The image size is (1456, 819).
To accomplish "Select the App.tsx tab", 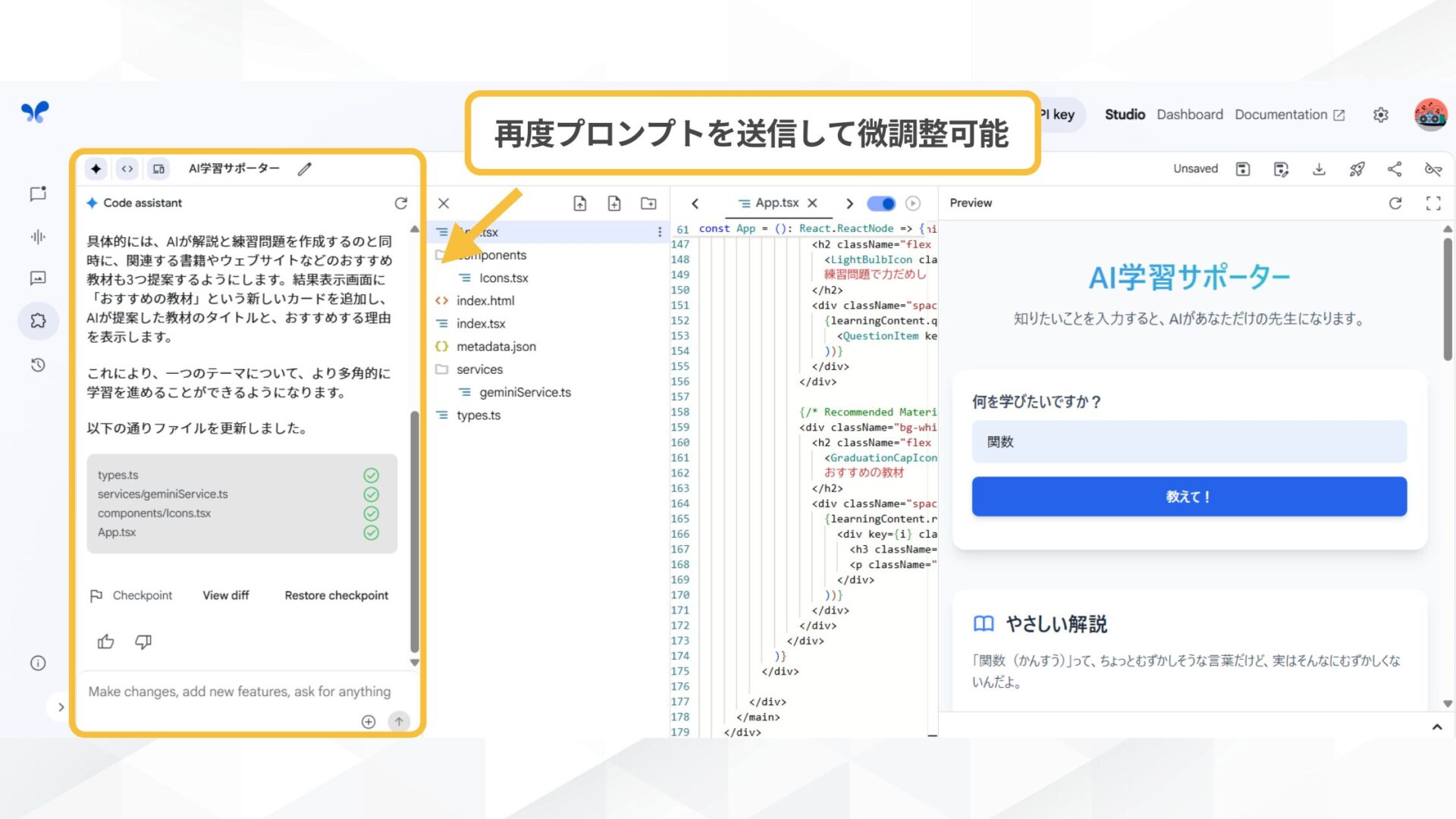I will [x=776, y=202].
